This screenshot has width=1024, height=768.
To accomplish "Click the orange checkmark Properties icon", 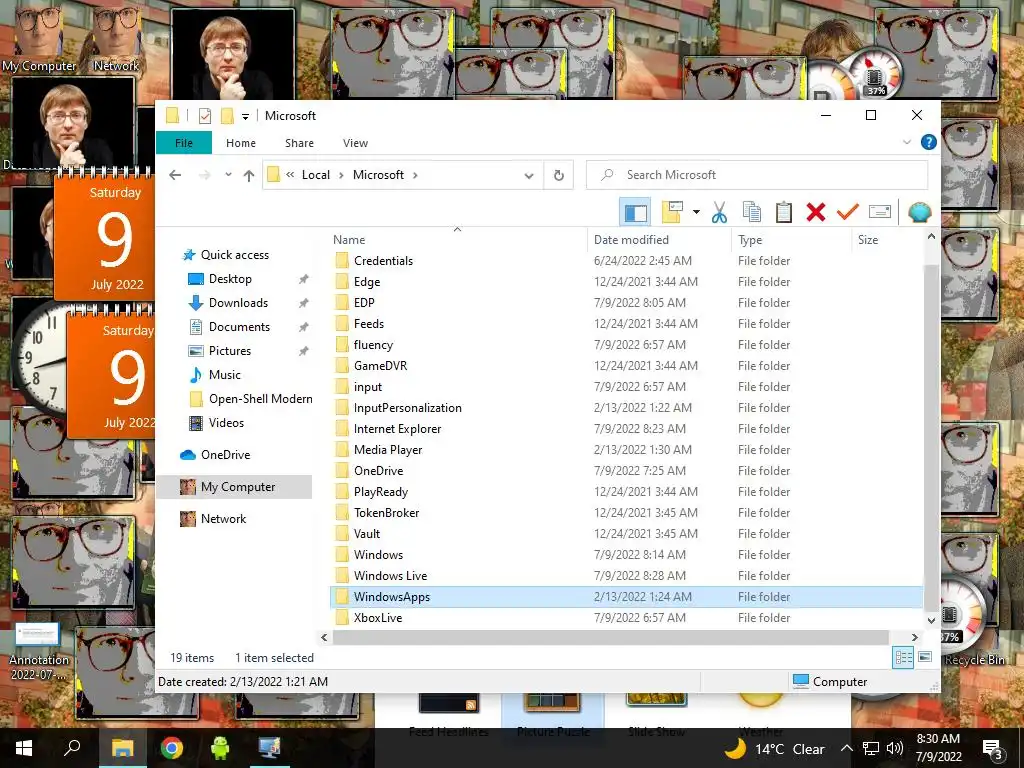I will point(848,212).
